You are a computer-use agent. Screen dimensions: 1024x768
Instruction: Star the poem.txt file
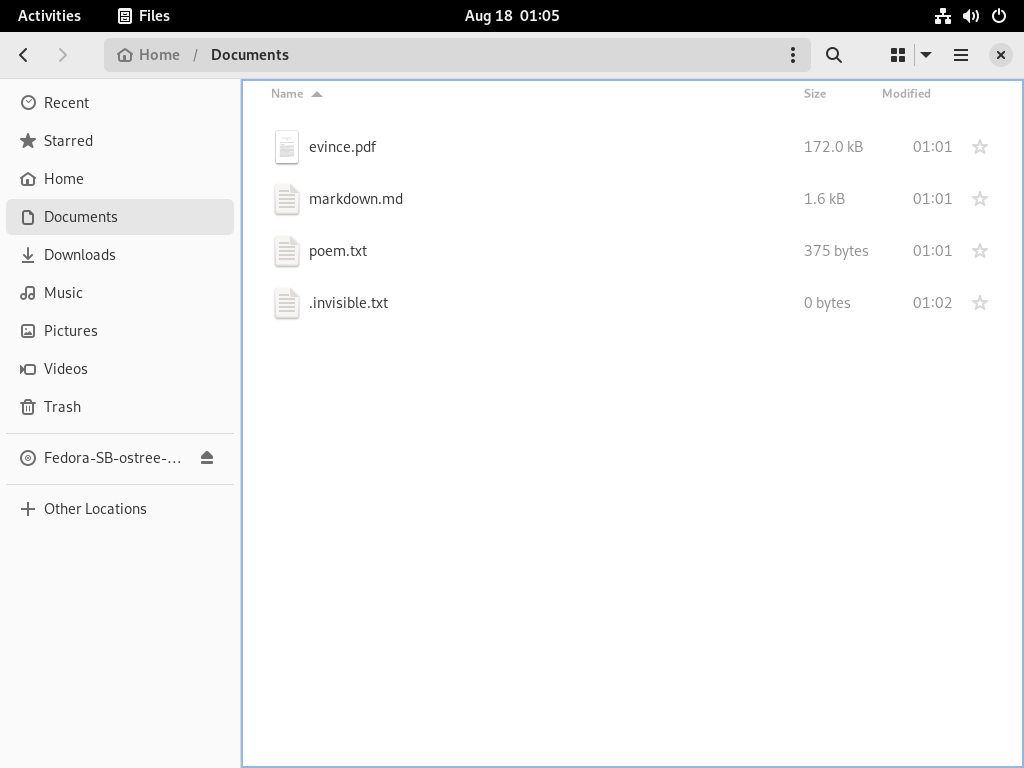(980, 251)
